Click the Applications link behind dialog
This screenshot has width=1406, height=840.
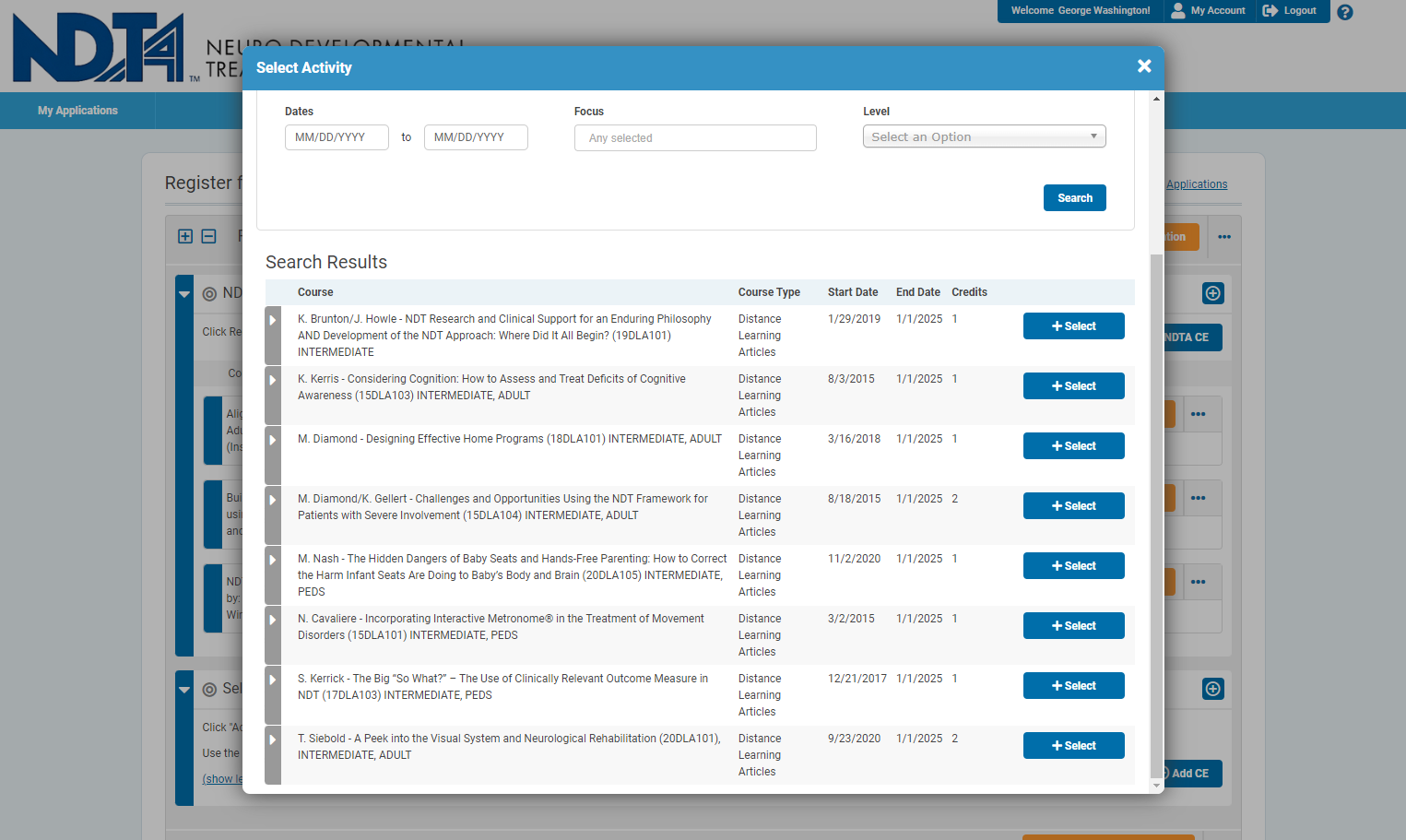pyautogui.click(x=1197, y=184)
